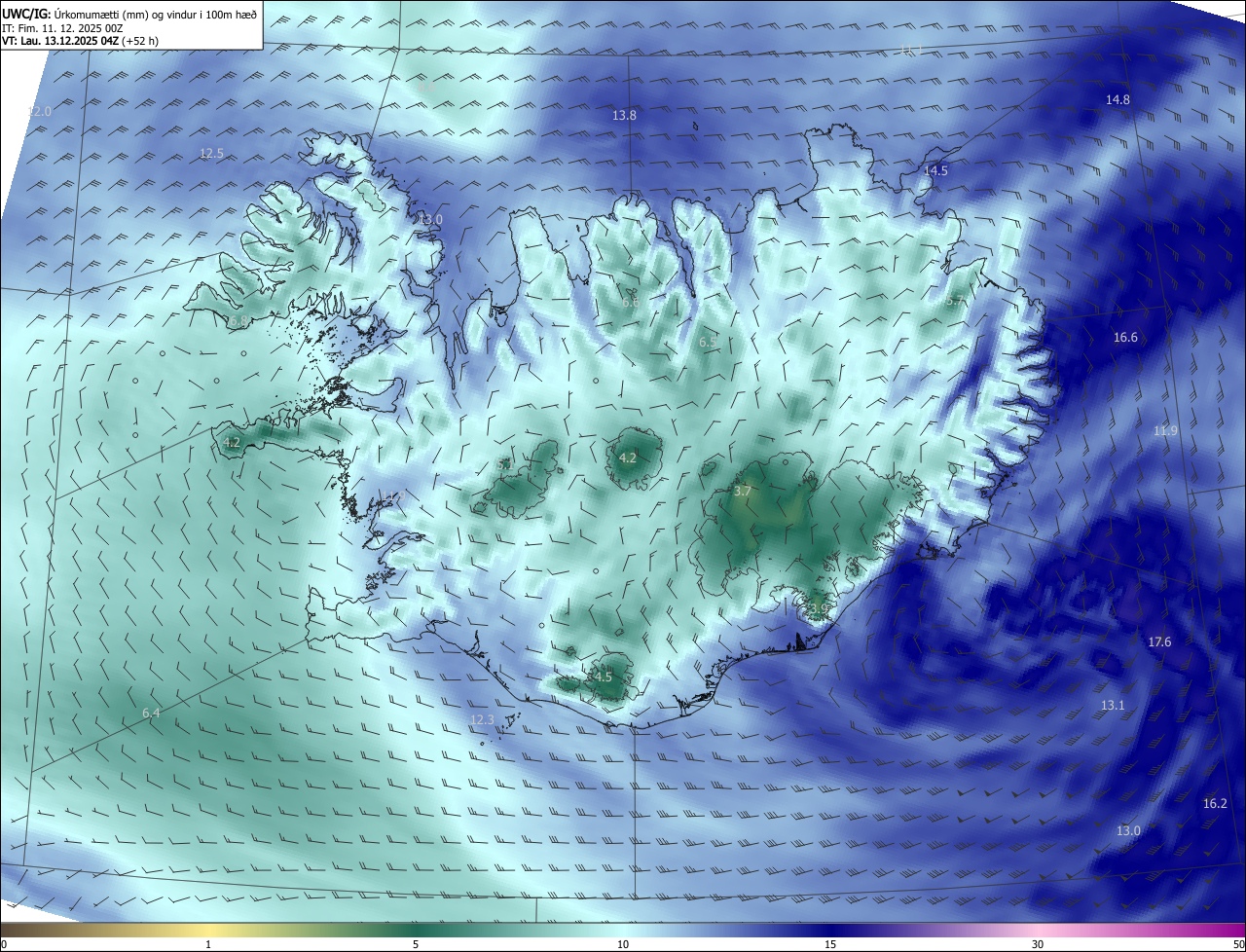The height and width of the screenshot is (952, 1246).
Task: Click the 4.5 value label
Action: 604,677
